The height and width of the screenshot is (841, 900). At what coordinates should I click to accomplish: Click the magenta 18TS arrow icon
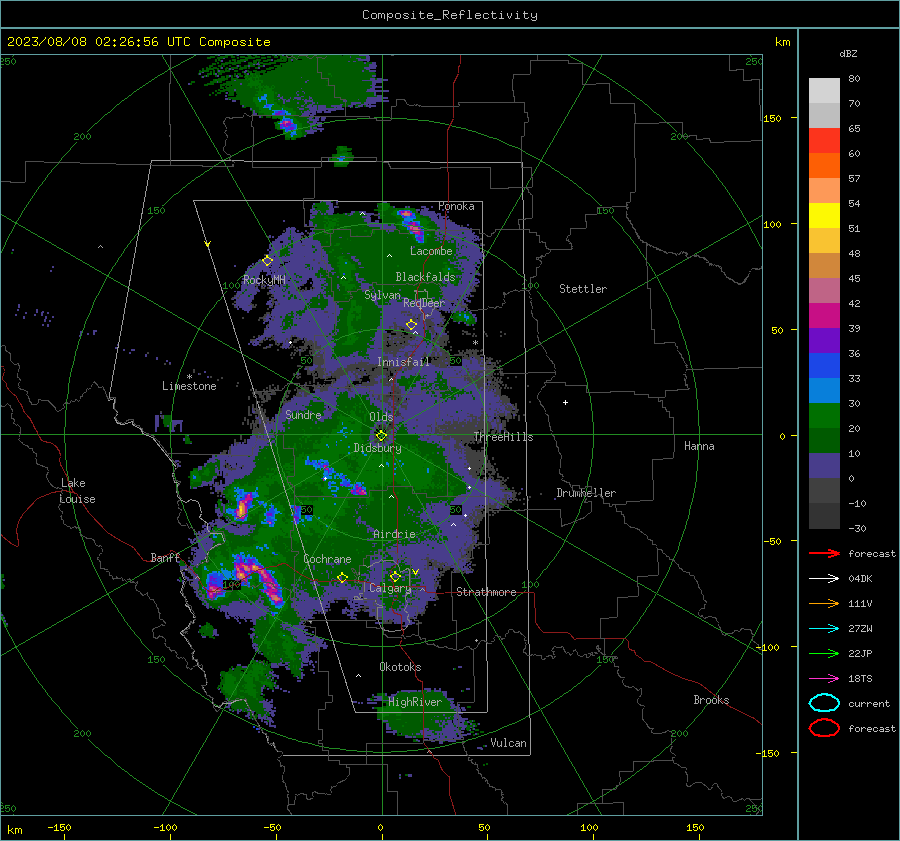[824, 679]
